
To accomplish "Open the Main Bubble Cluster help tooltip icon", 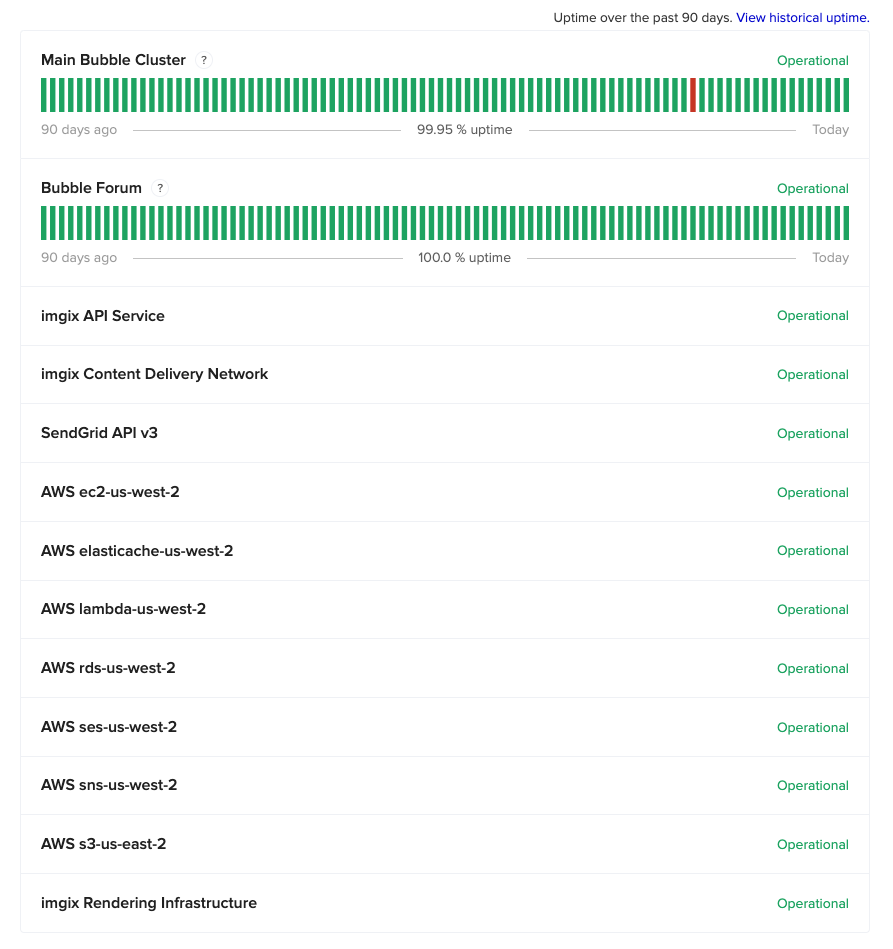I will click(x=203, y=60).
